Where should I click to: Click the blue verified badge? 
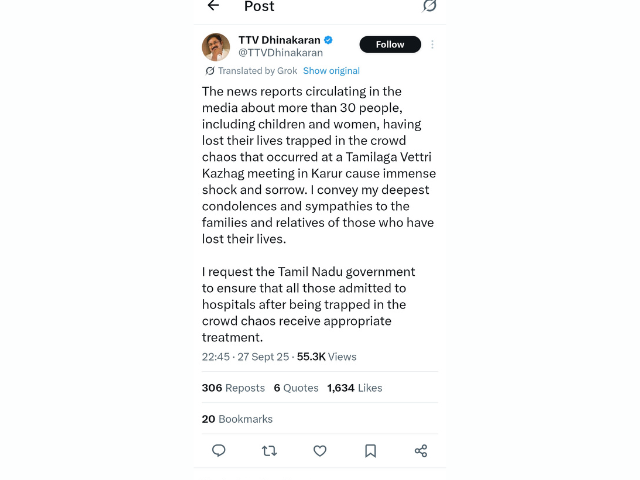coord(328,41)
